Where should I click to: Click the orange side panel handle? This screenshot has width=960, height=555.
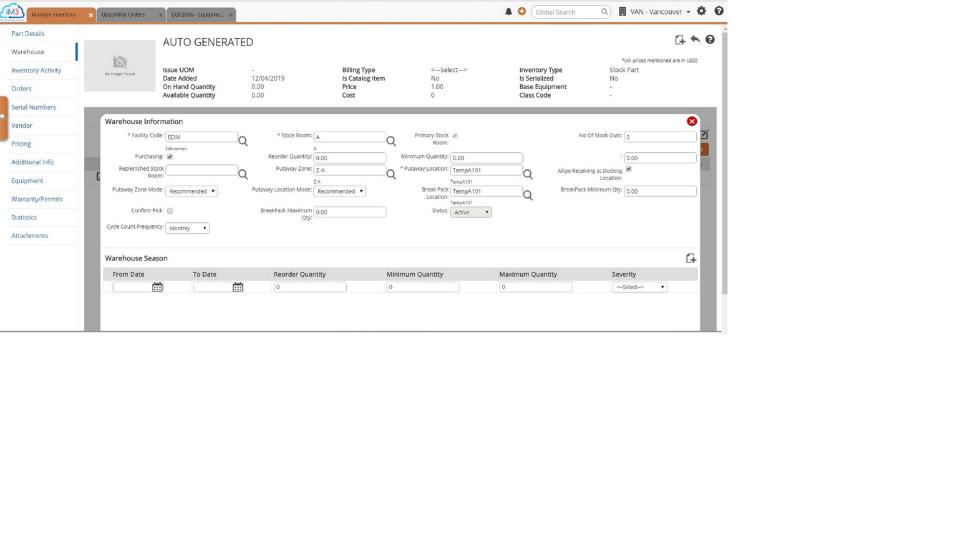point(4,118)
